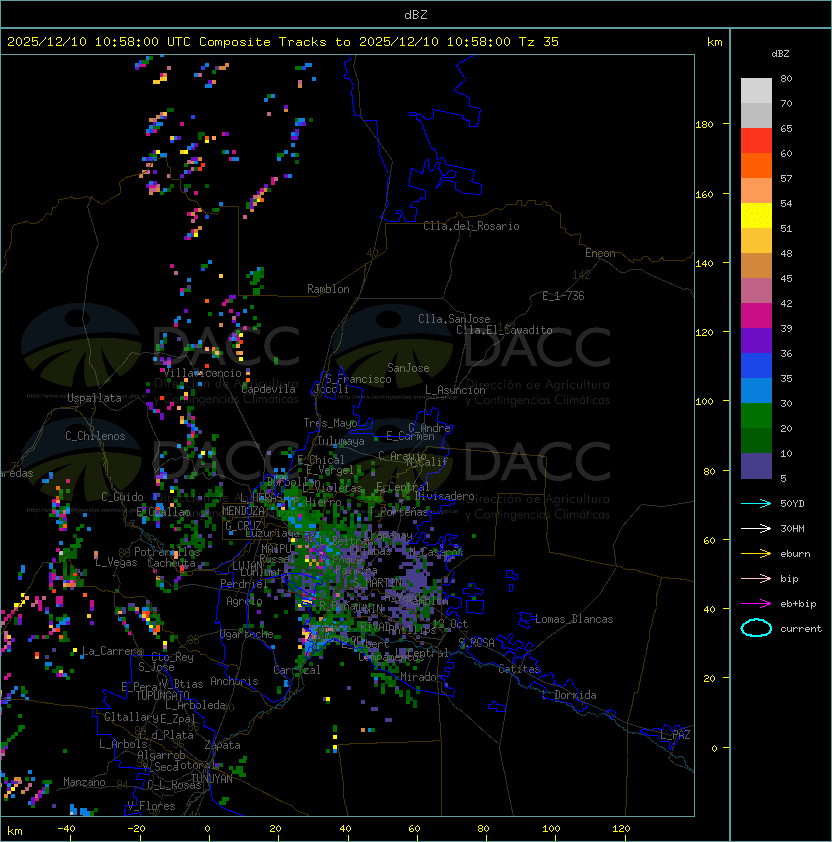The height and width of the screenshot is (842, 832).
Task: Click the white 30HM track arrow
Action: pos(756,528)
